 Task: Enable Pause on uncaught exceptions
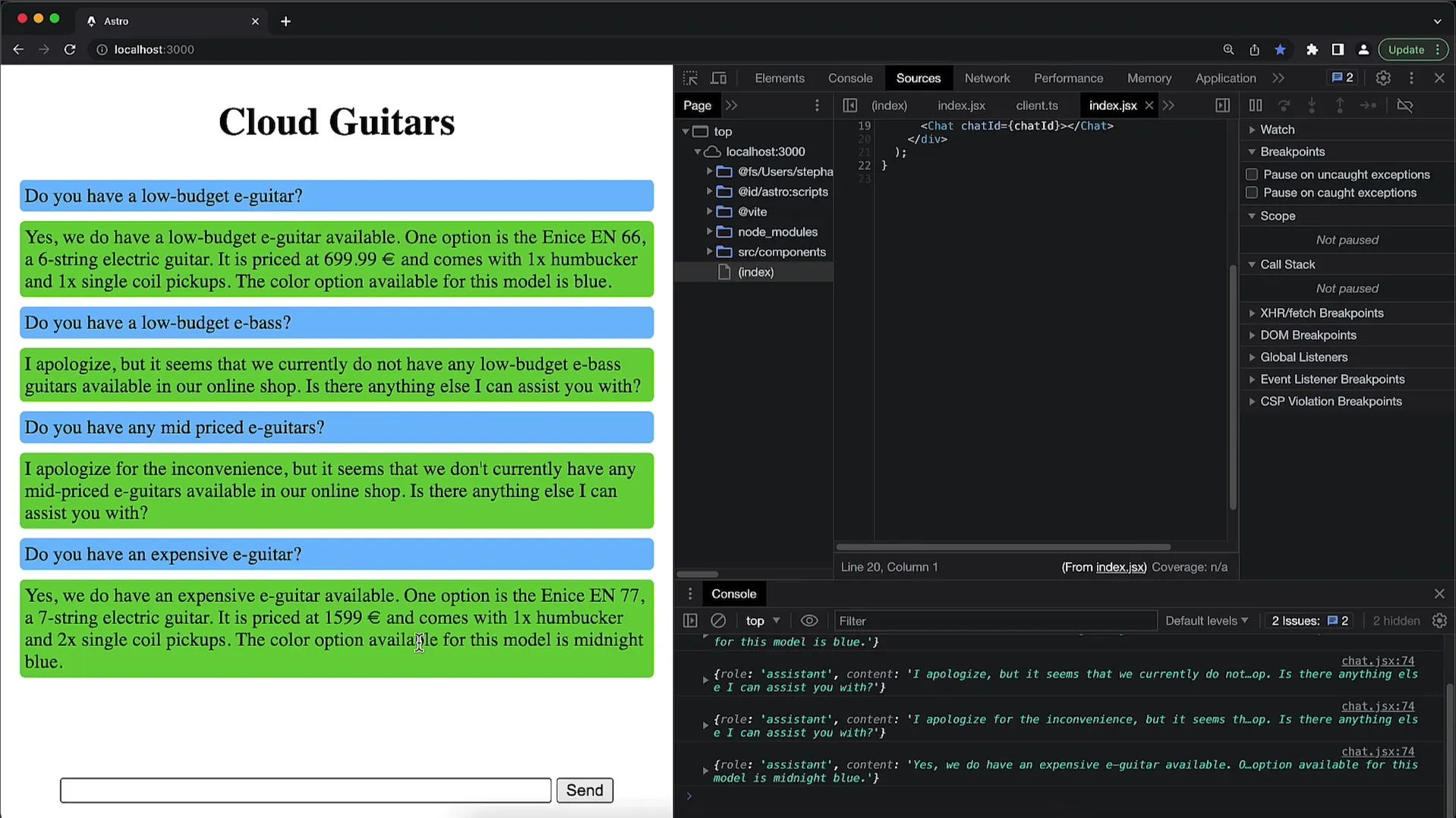coord(1252,175)
